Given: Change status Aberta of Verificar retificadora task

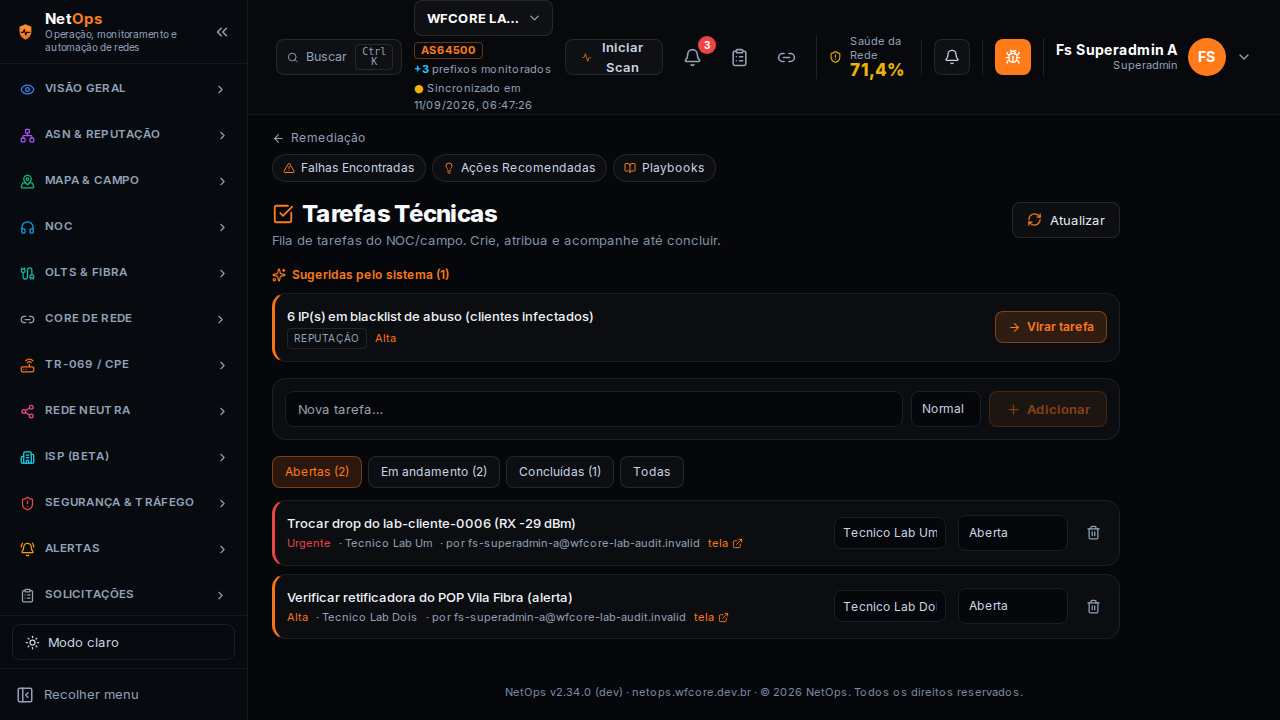Looking at the screenshot, I should pos(1013,606).
